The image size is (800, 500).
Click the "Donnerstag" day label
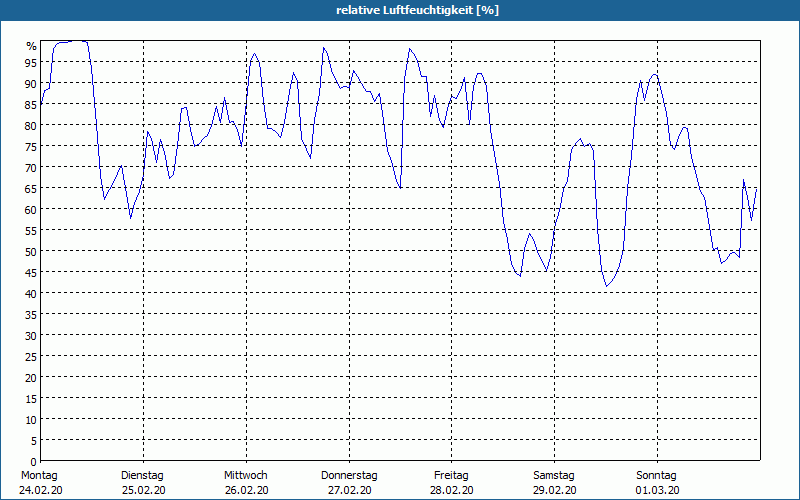point(349,476)
